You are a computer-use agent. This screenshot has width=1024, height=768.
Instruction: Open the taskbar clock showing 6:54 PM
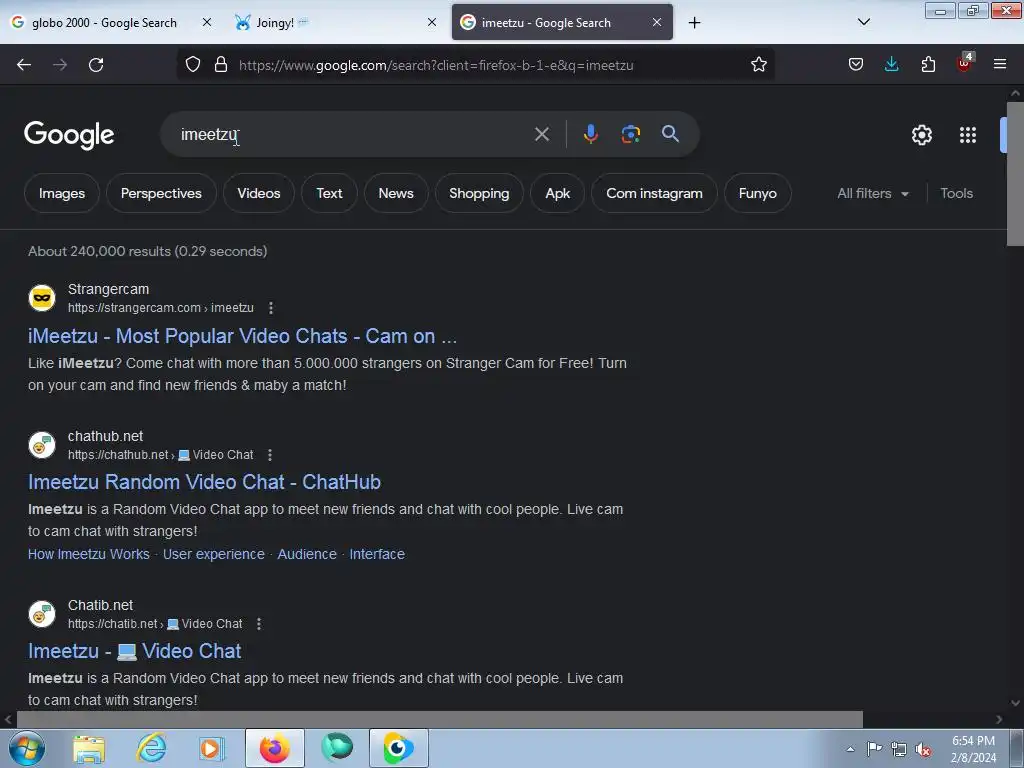pyautogui.click(x=973, y=749)
